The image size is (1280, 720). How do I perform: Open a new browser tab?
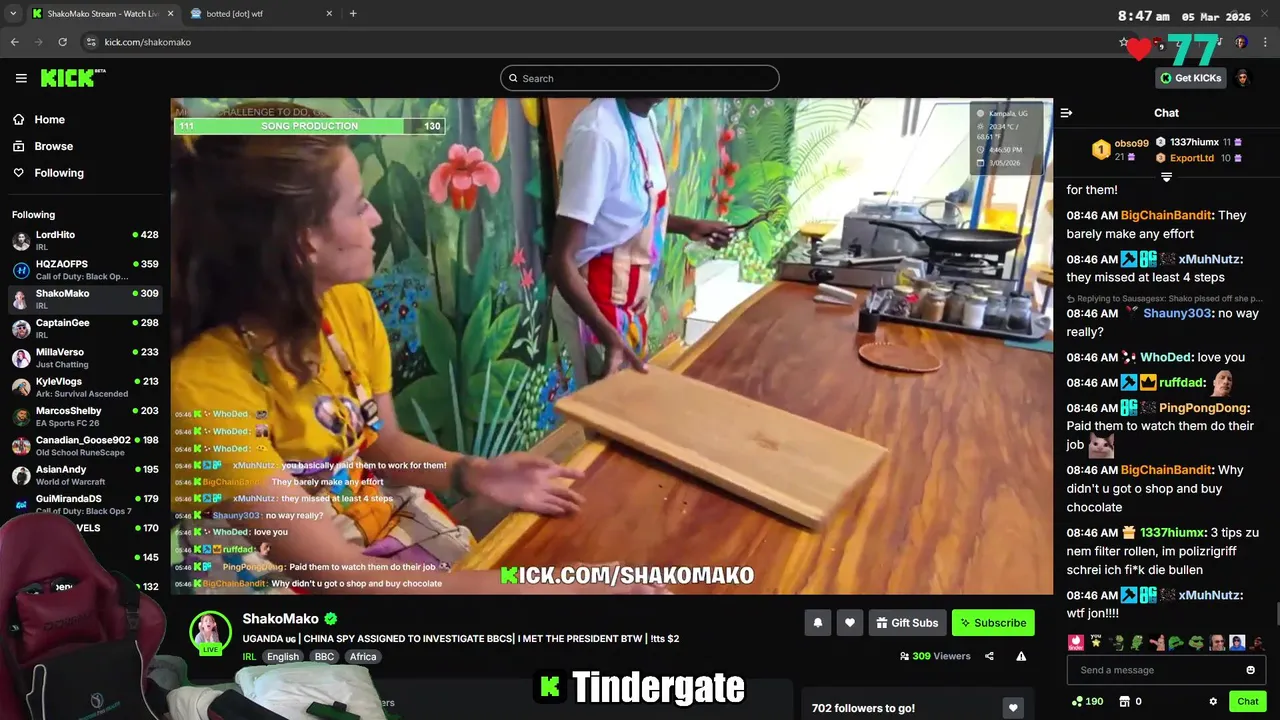pos(353,14)
